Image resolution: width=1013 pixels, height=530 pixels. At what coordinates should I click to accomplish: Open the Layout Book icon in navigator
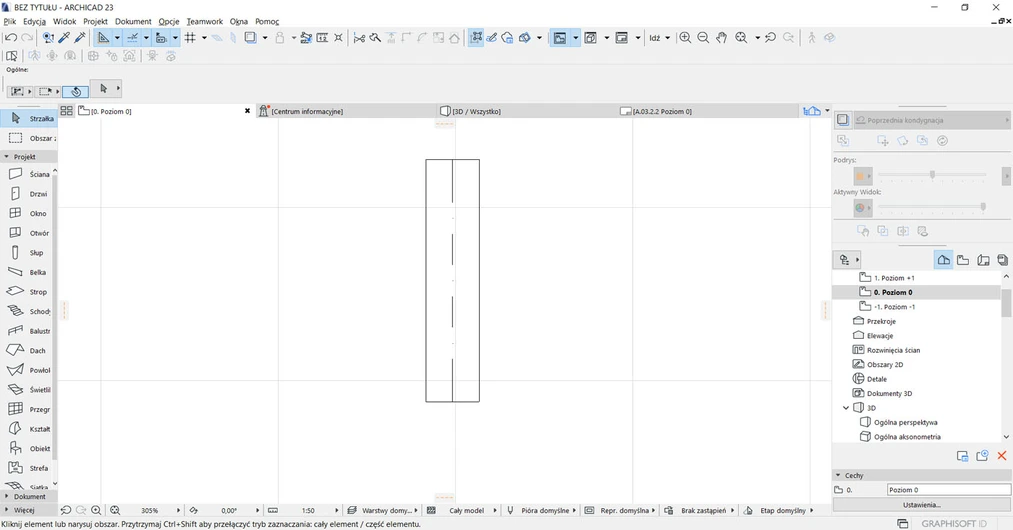(983, 260)
